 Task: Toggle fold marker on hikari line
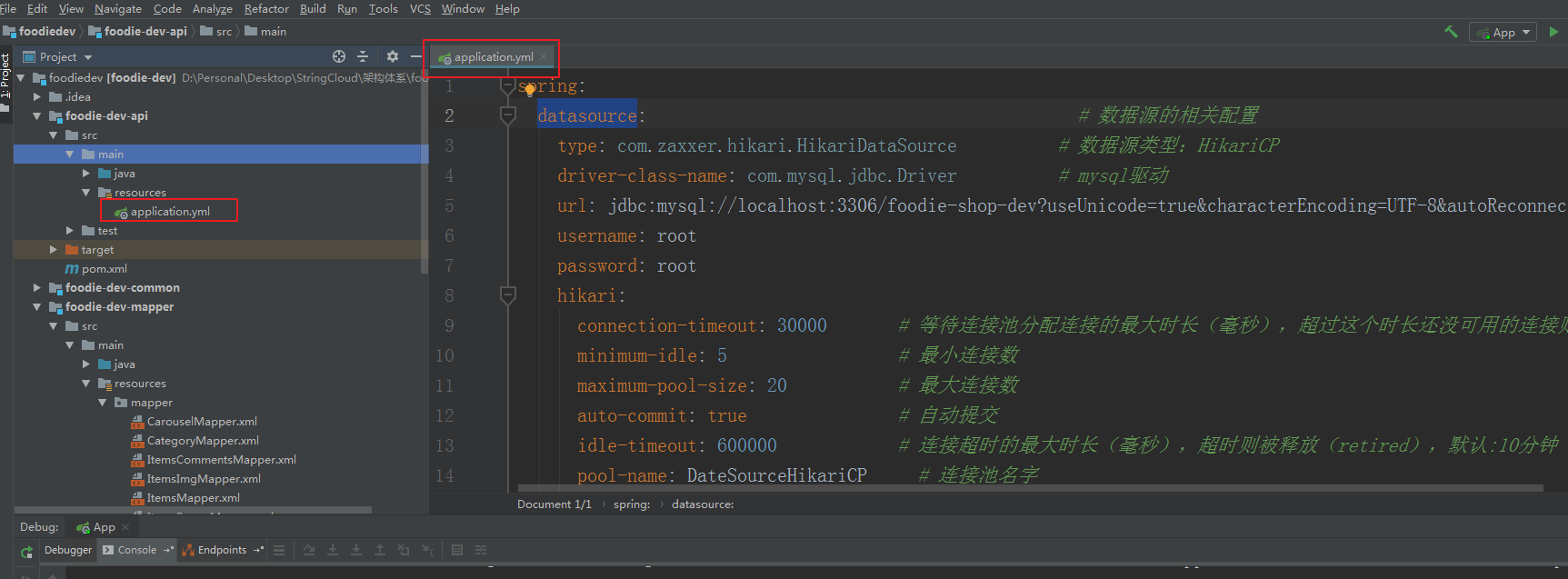(x=508, y=295)
